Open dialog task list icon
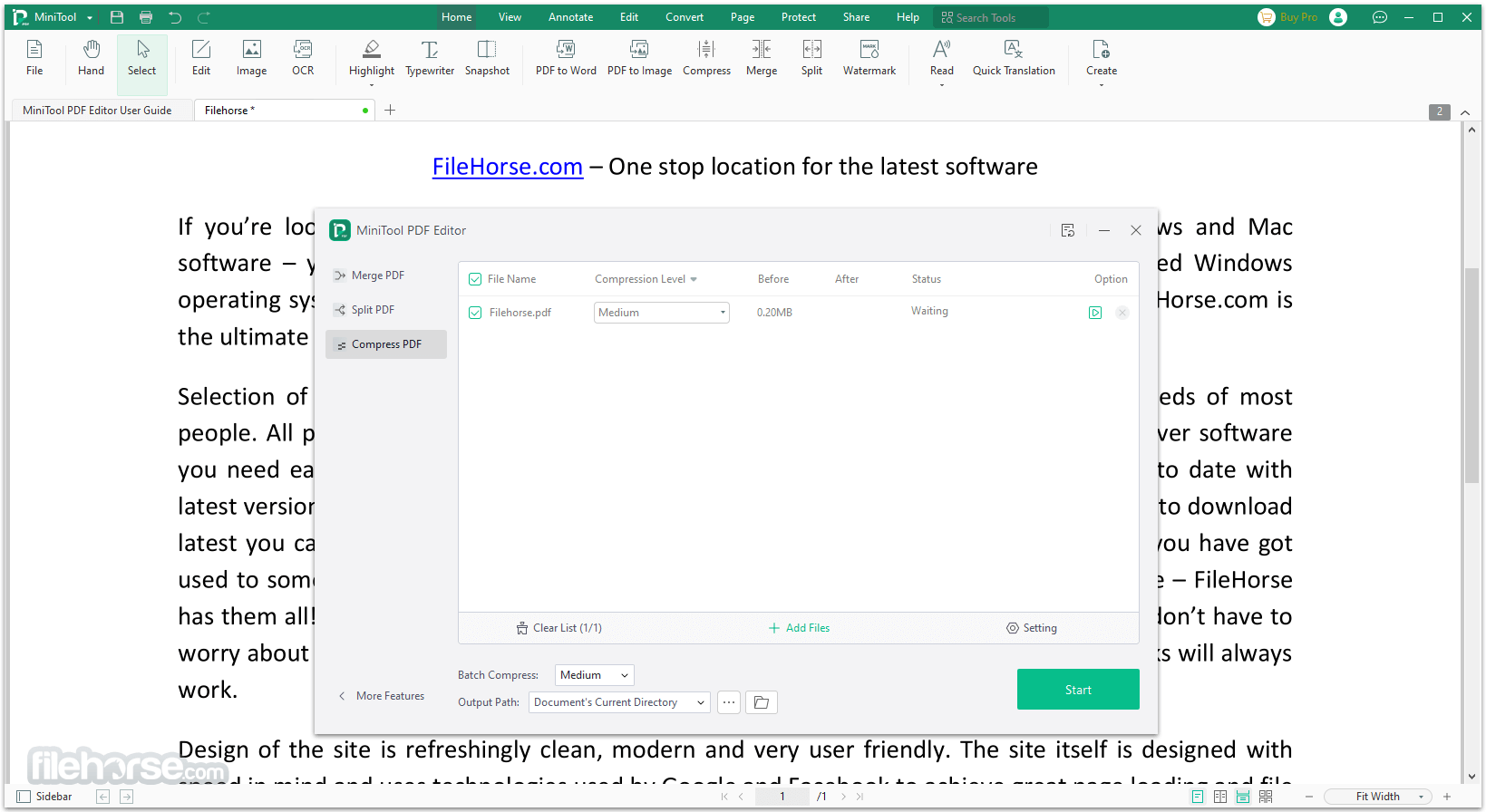Viewport: 1486px width, 812px height. (1068, 230)
